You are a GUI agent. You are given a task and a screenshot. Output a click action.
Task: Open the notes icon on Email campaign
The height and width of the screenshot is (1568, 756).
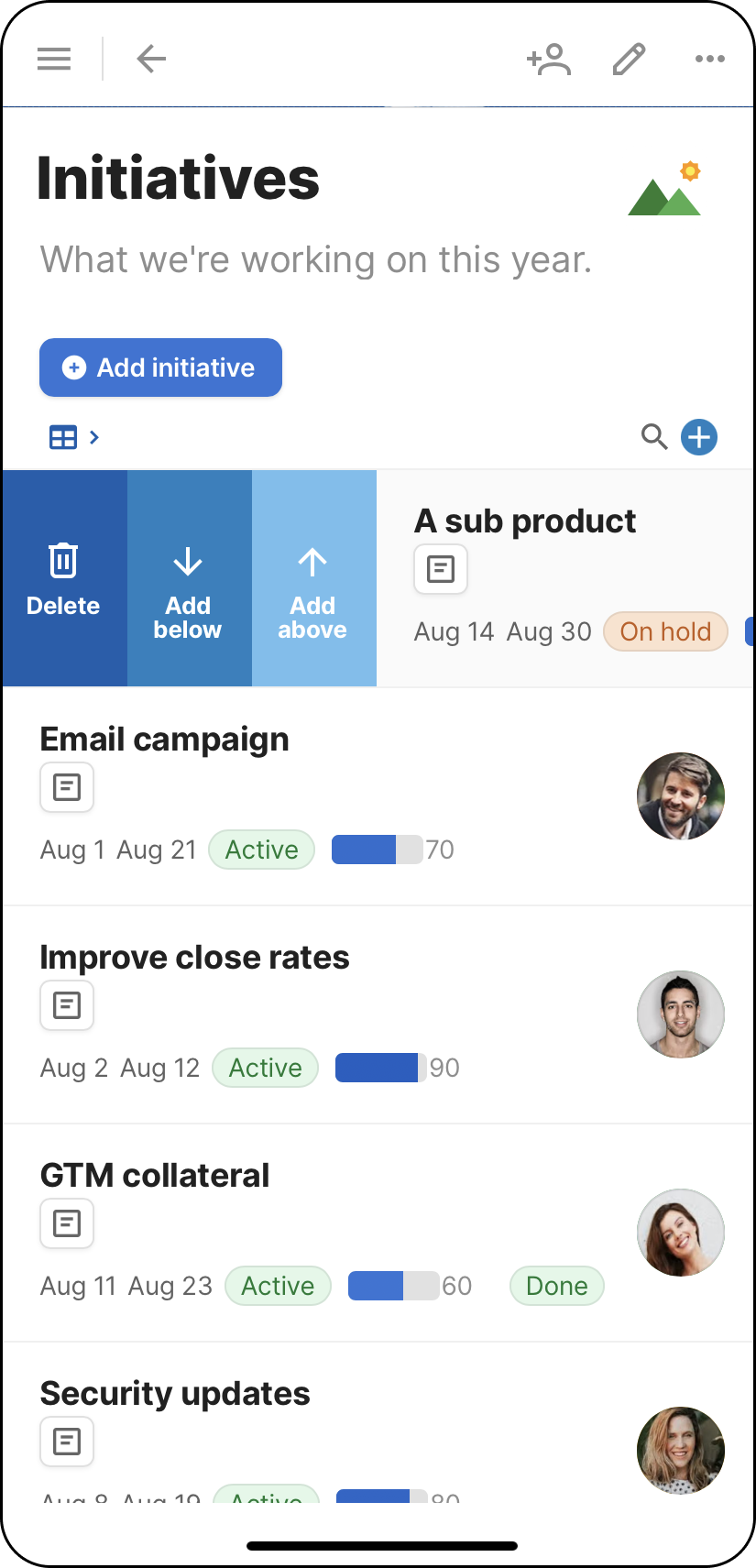pos(66,786)
